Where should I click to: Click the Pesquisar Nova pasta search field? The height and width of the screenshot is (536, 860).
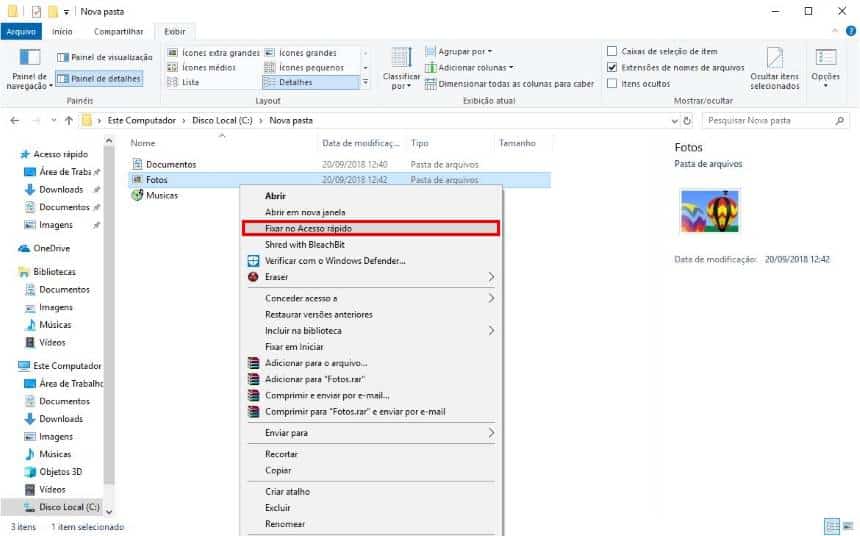point(766,120)
